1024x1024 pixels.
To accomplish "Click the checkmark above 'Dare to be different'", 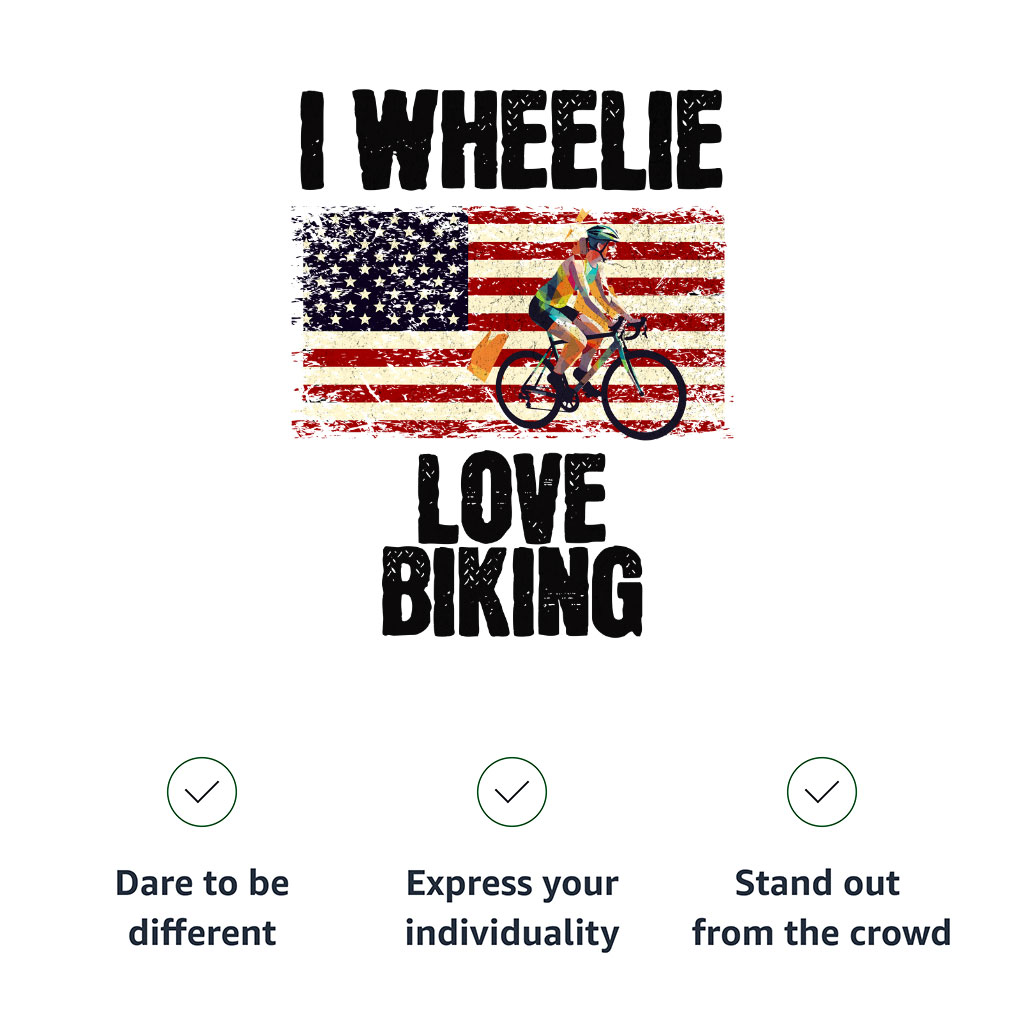I will tap(202, 792).
